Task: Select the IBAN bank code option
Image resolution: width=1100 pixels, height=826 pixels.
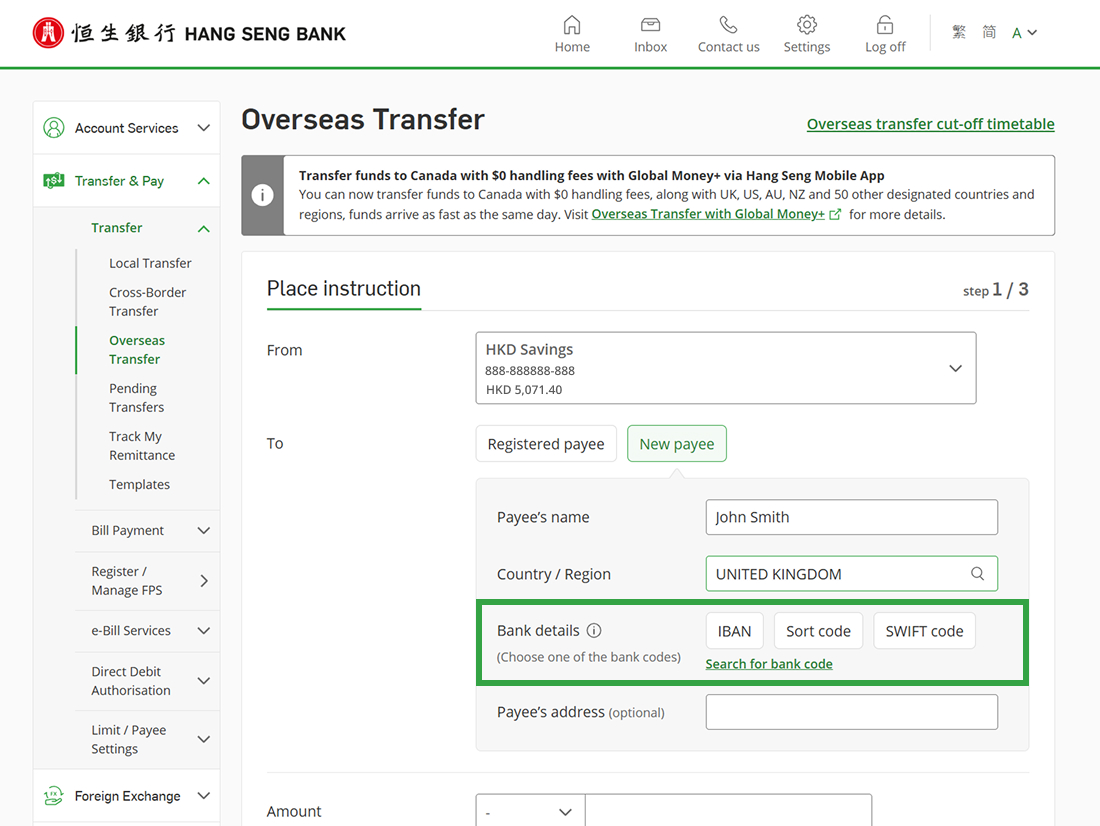Action: 735,630
